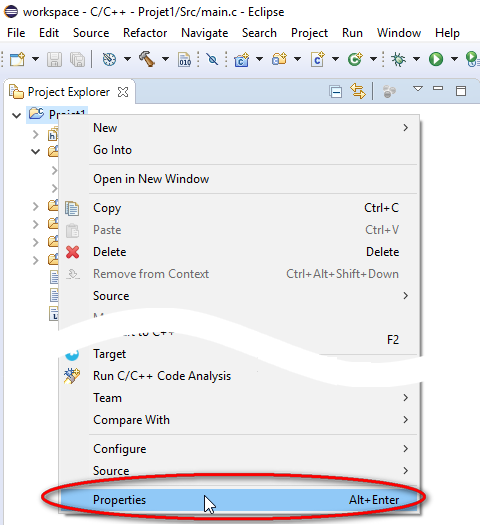Open the Project Explorer View Menu triangle
The height and width of the screenshot is (525, 480).
coord(418,89)
